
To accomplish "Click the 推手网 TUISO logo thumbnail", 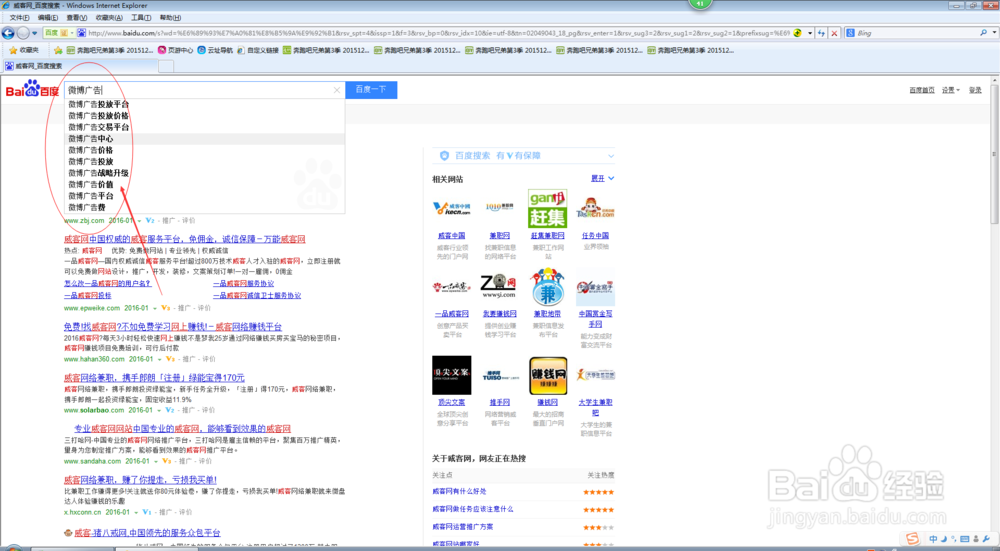I will pyautogui.click(x=499, y=375).
